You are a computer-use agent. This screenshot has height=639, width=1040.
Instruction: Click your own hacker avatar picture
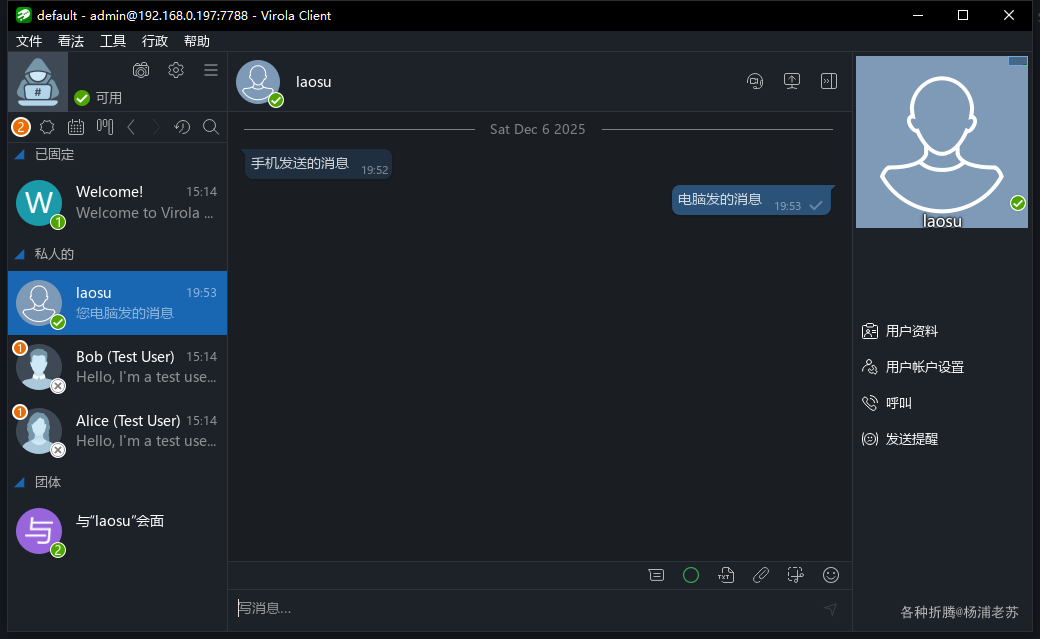(x=38, y=82)
